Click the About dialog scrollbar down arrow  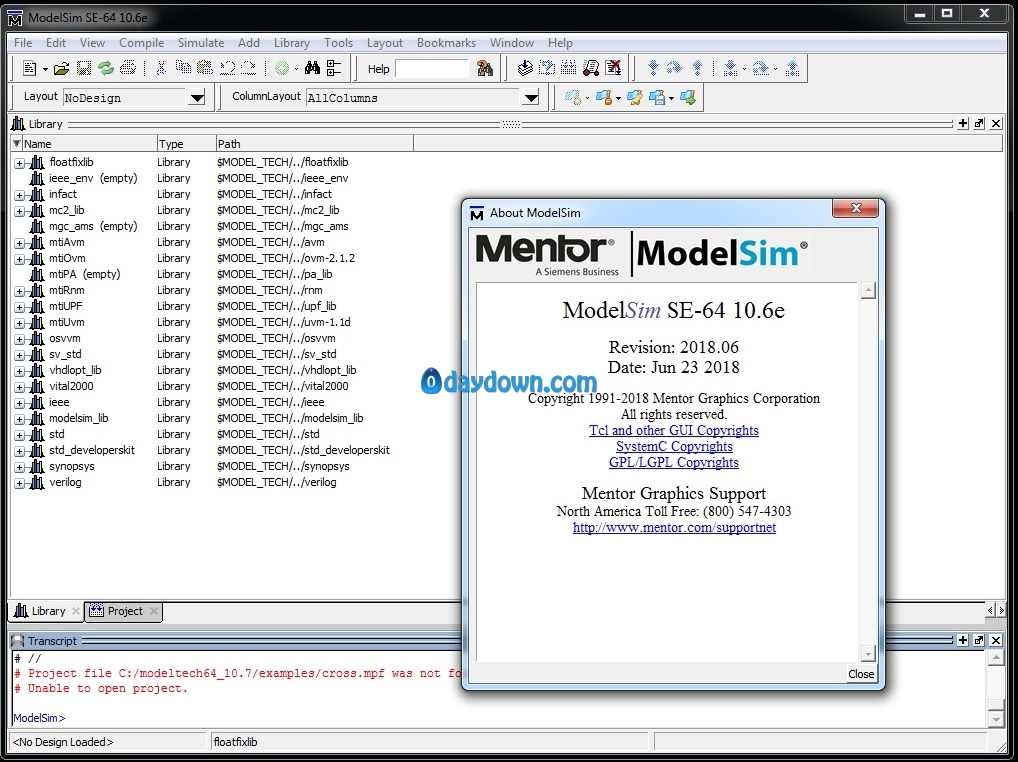coord(868,653)
